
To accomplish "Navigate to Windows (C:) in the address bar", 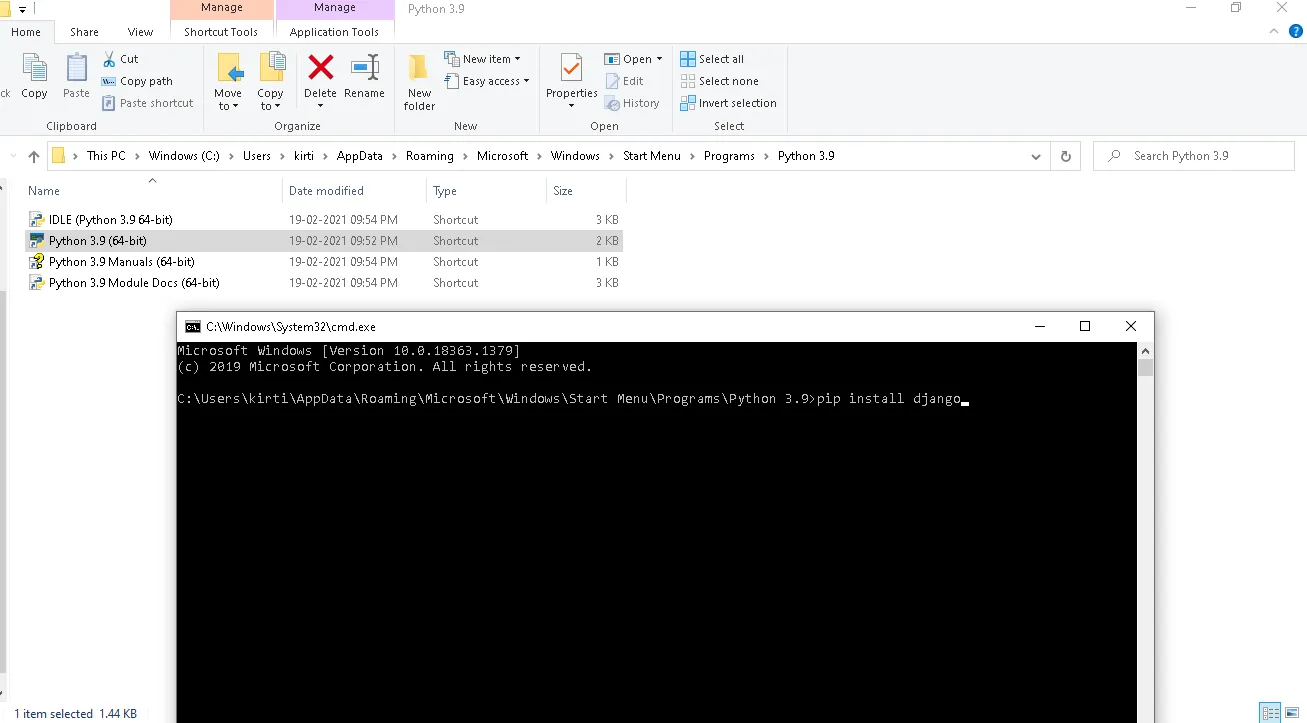I will 184,156.
